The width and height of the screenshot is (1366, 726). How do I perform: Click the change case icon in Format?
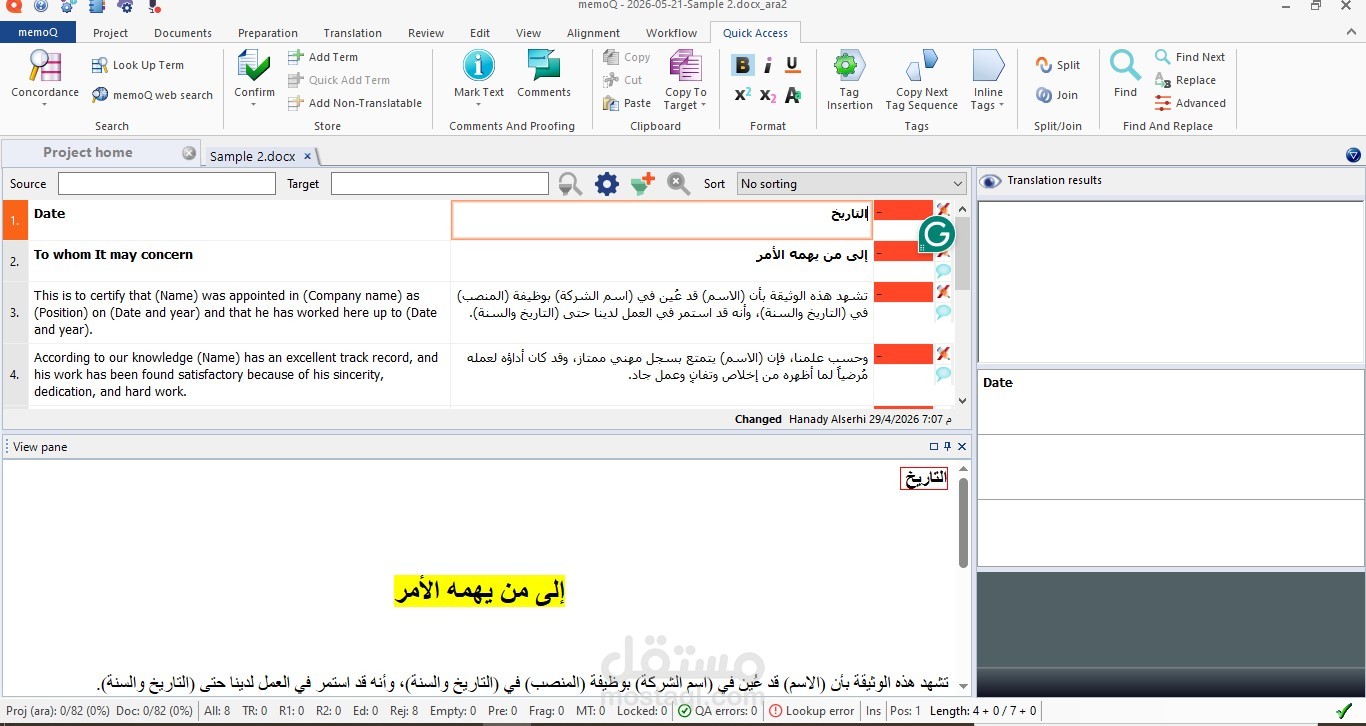792,95
